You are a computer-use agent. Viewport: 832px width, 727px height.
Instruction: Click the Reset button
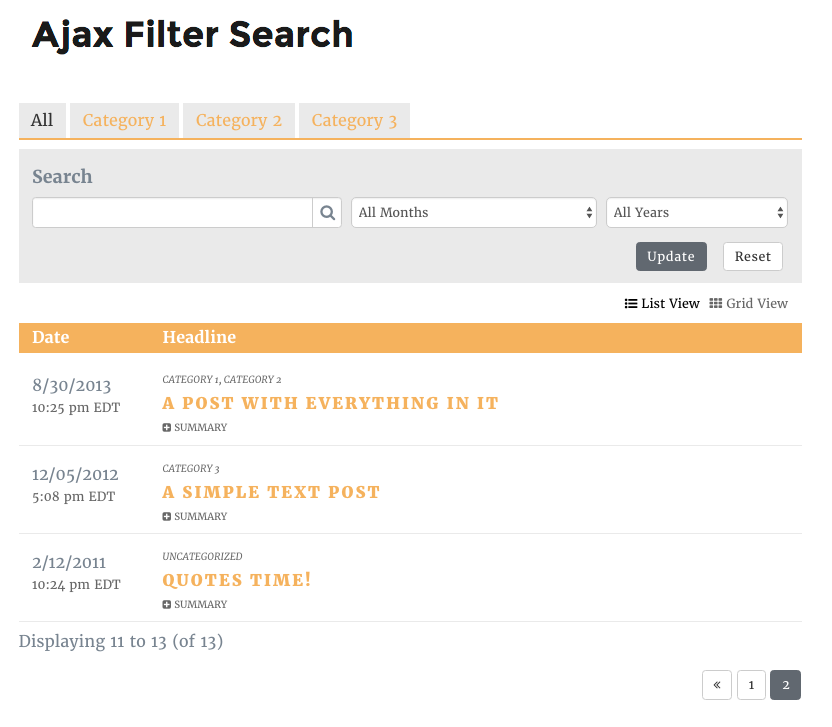752,256
